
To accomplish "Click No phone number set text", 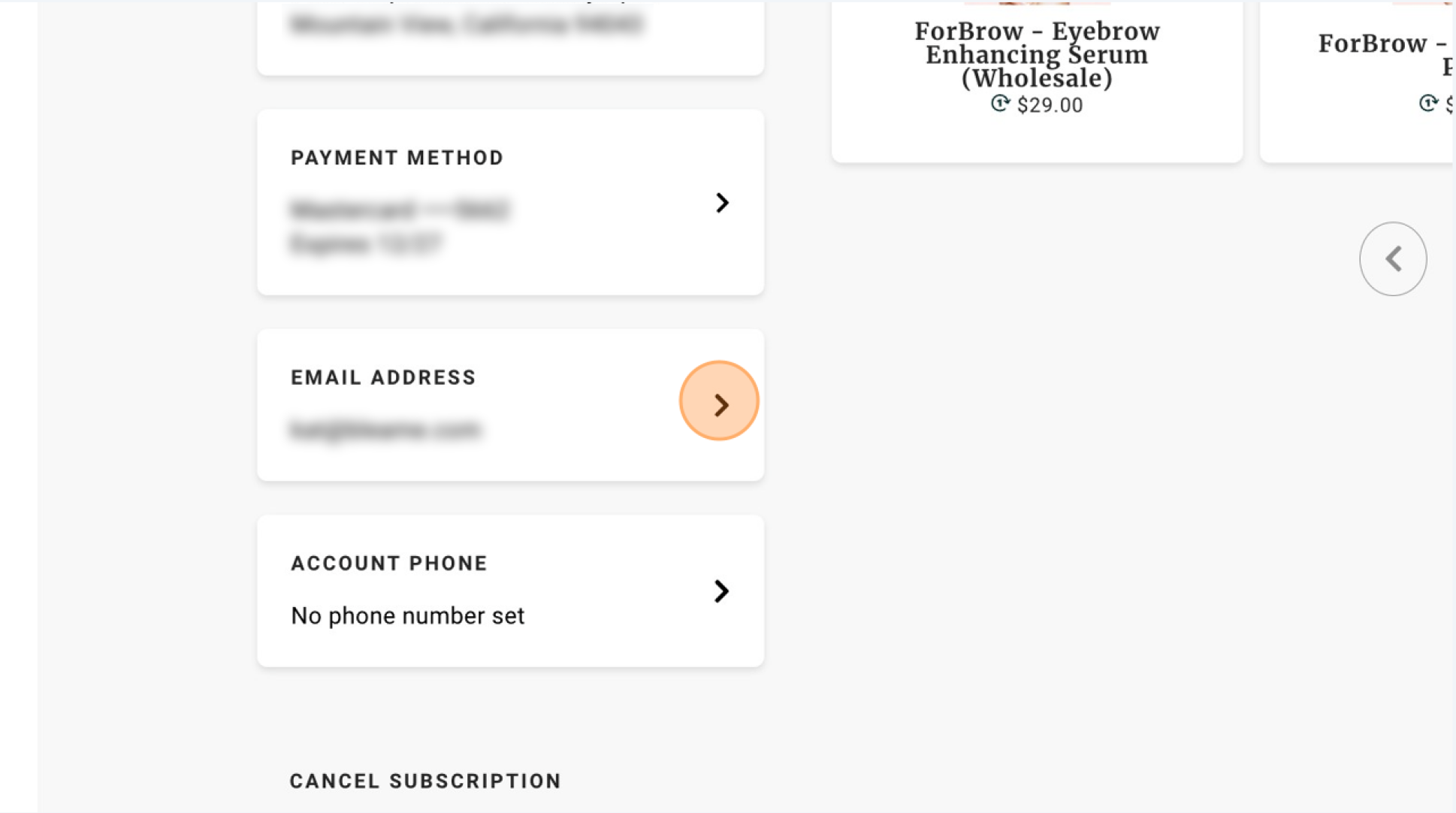I will (x=407, y=616).
